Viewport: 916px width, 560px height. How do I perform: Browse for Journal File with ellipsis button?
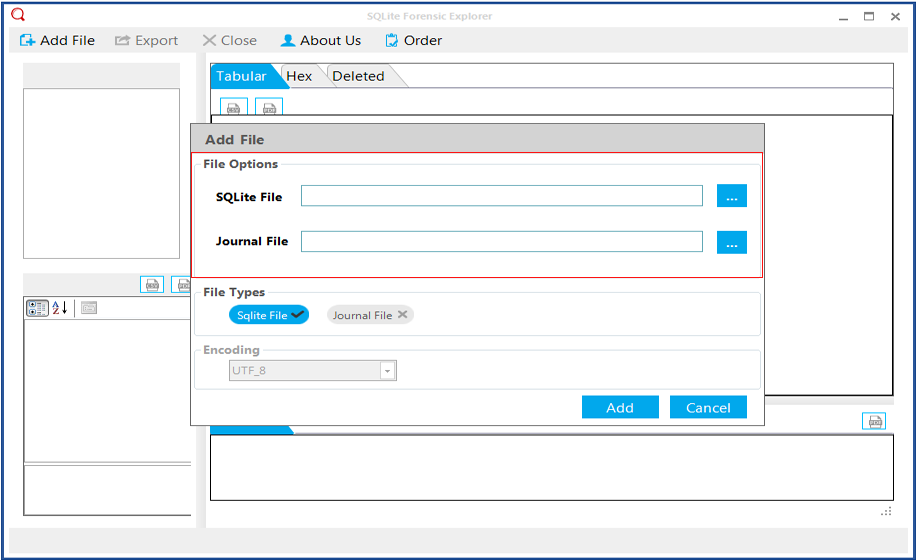point(731,242)
